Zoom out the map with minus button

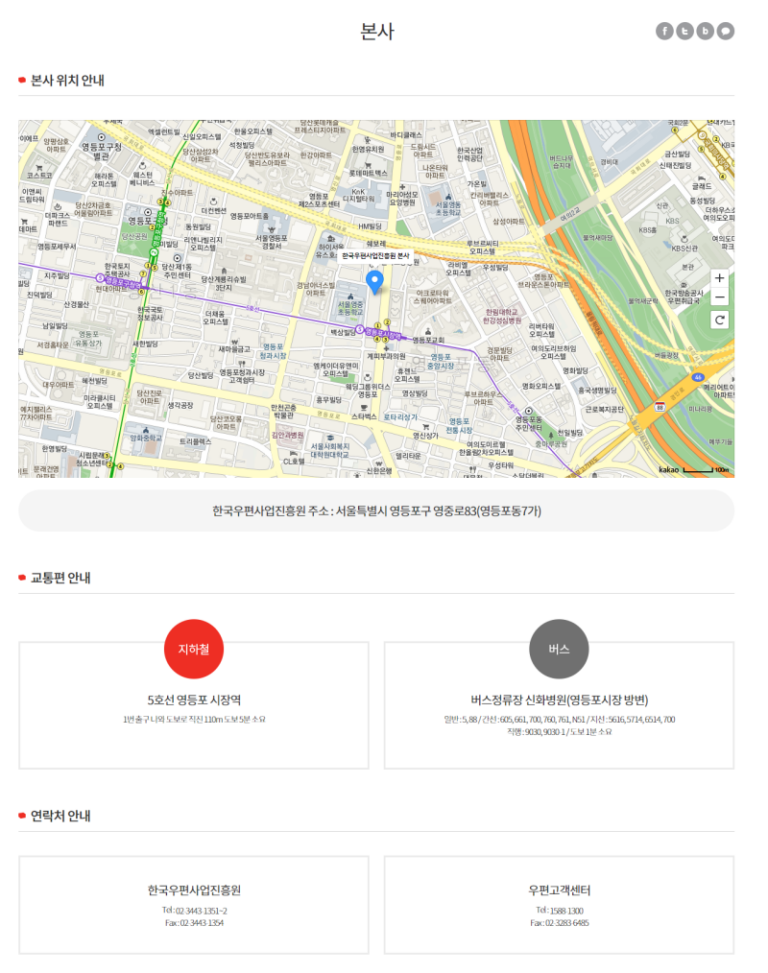(x=720, y=297)
